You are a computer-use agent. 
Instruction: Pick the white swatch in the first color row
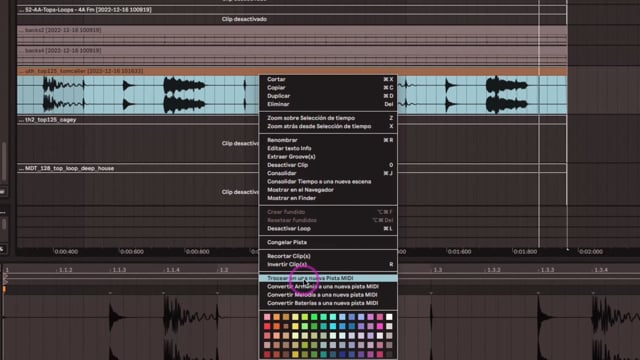389,317
